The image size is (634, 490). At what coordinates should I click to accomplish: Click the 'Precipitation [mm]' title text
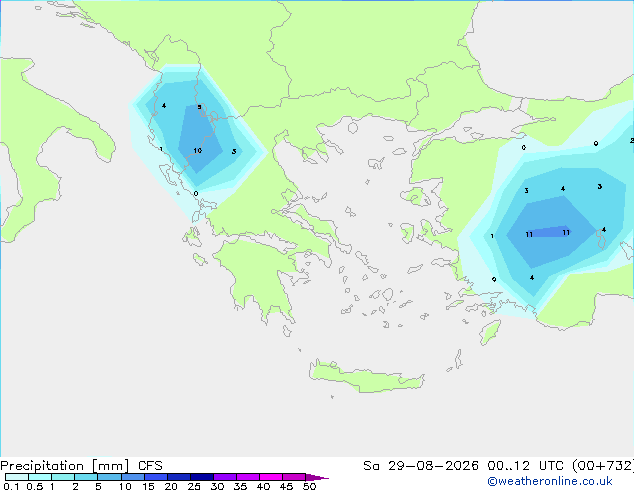coord(65,466)
